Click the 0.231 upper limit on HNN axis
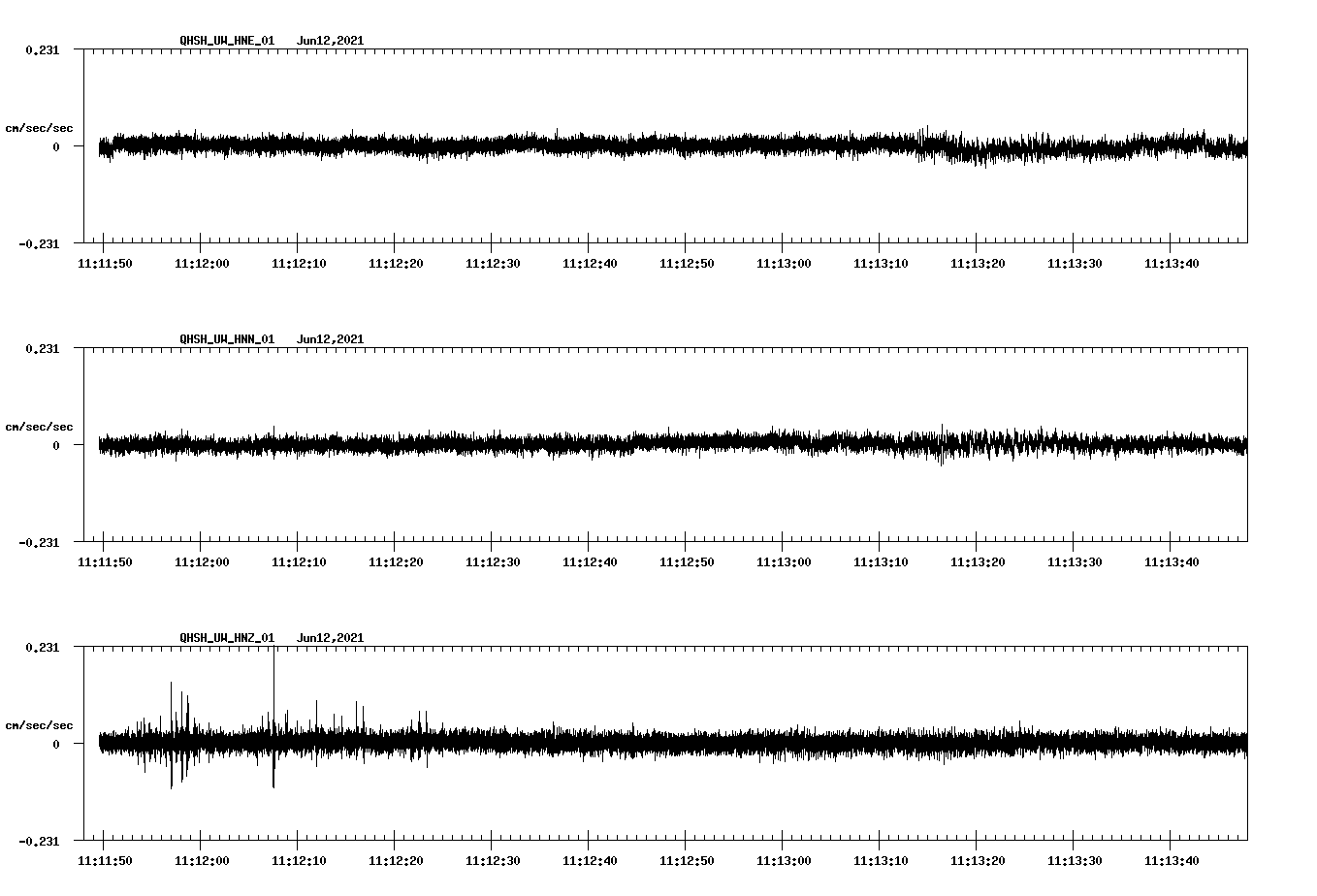 point(43,348)
